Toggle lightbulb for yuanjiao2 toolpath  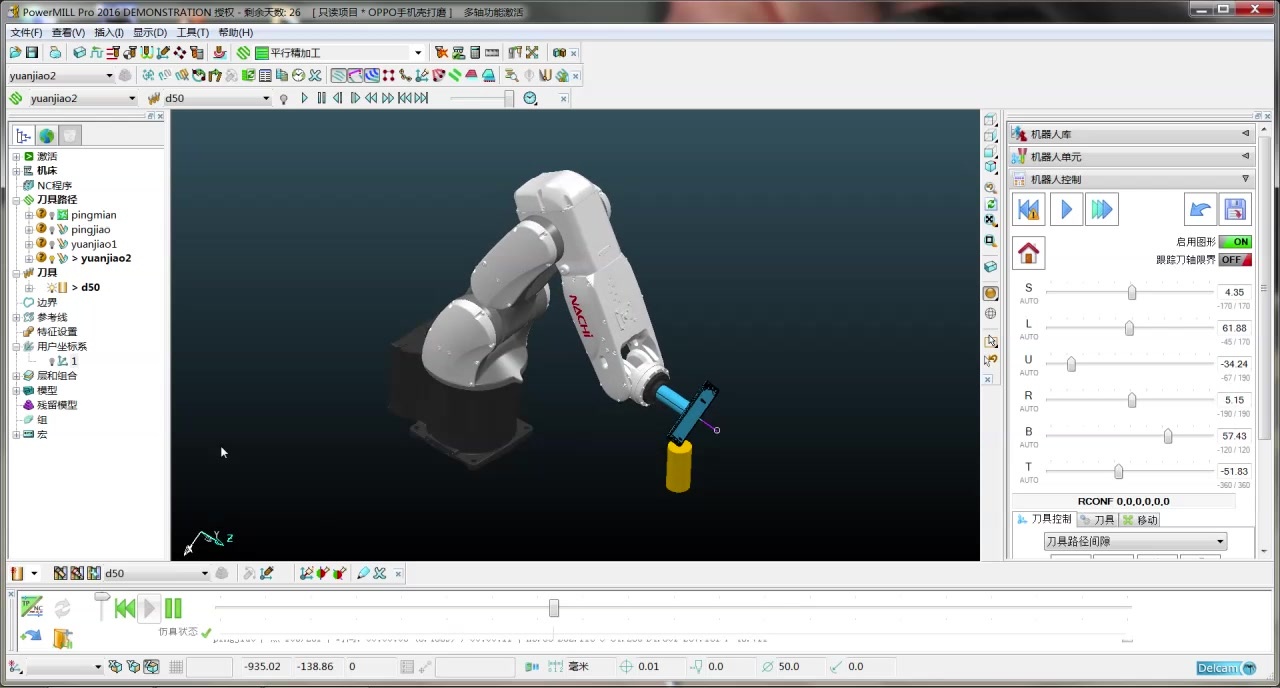[52, 258]
